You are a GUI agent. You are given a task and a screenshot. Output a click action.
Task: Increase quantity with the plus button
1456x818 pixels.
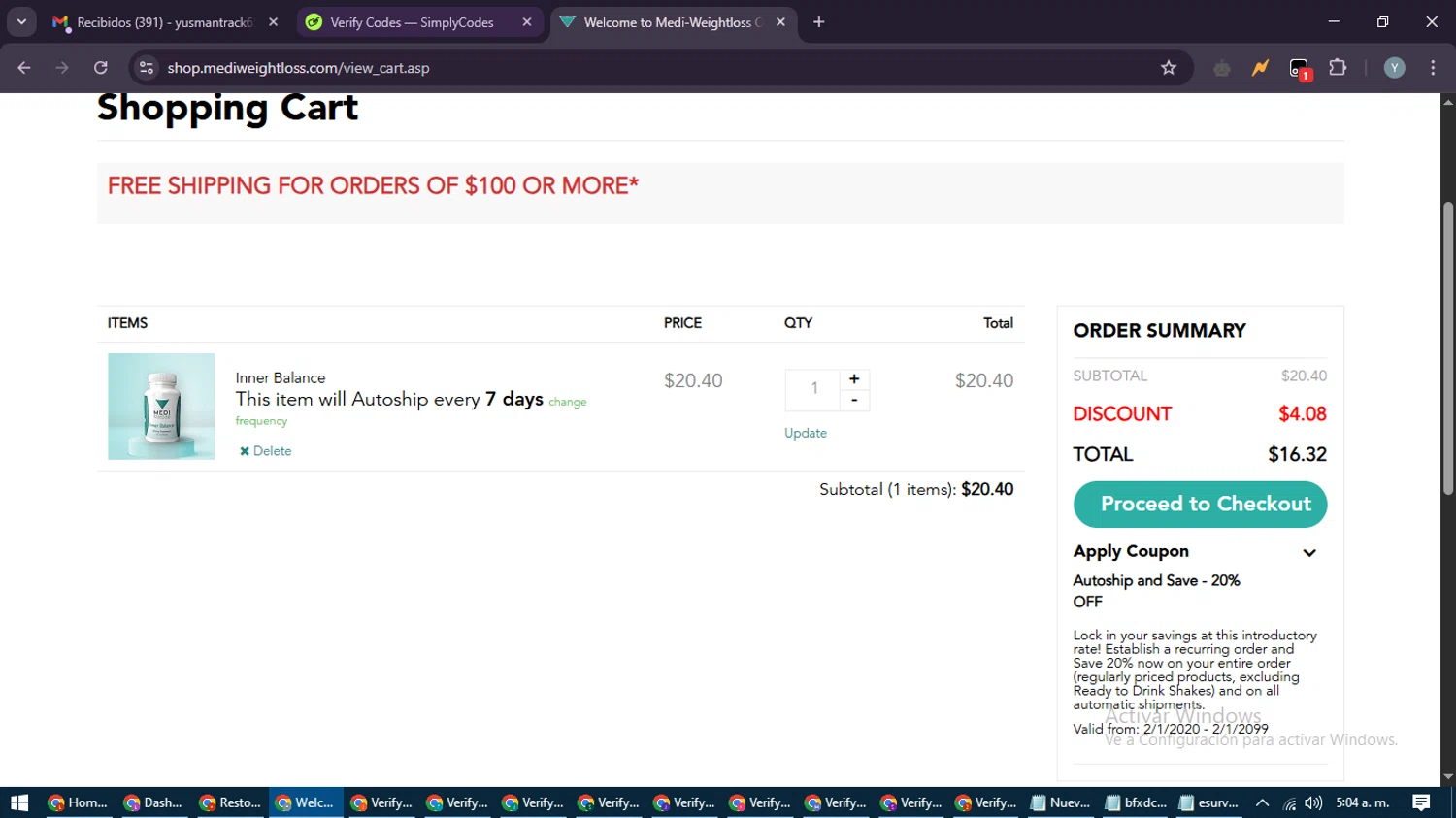[x=854, y=378]
